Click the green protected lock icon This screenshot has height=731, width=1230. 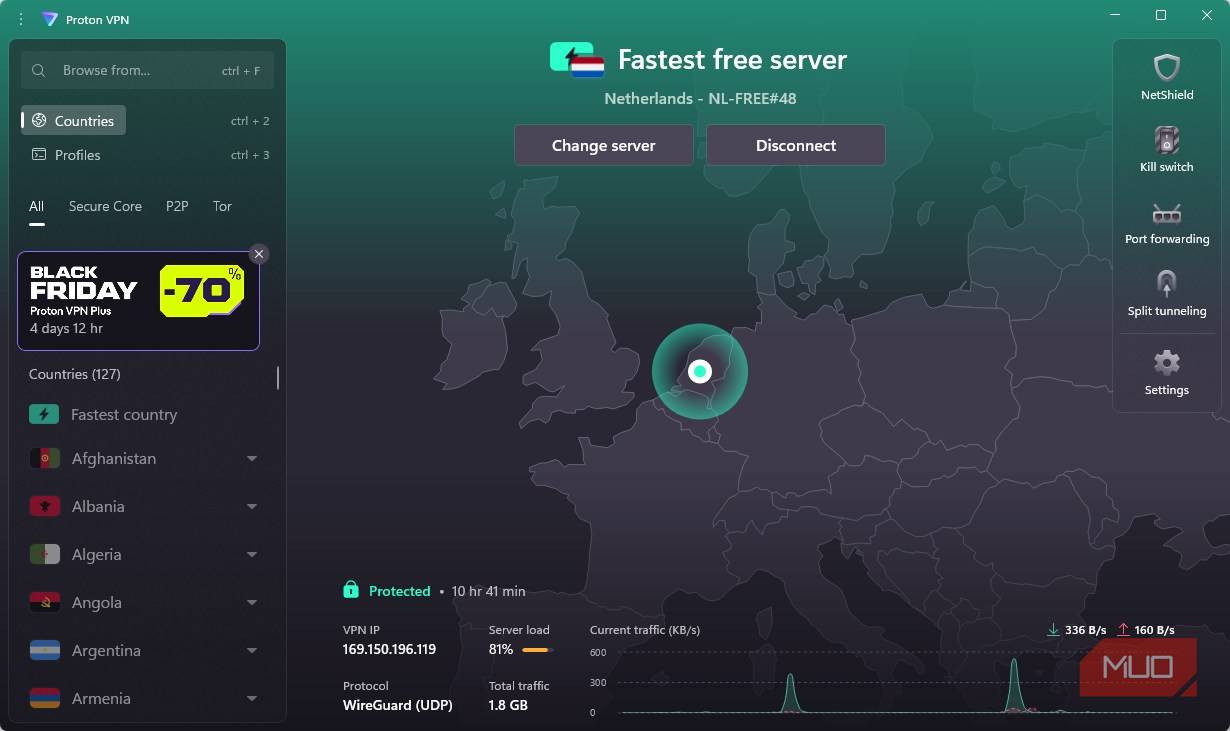pos(351,590)
